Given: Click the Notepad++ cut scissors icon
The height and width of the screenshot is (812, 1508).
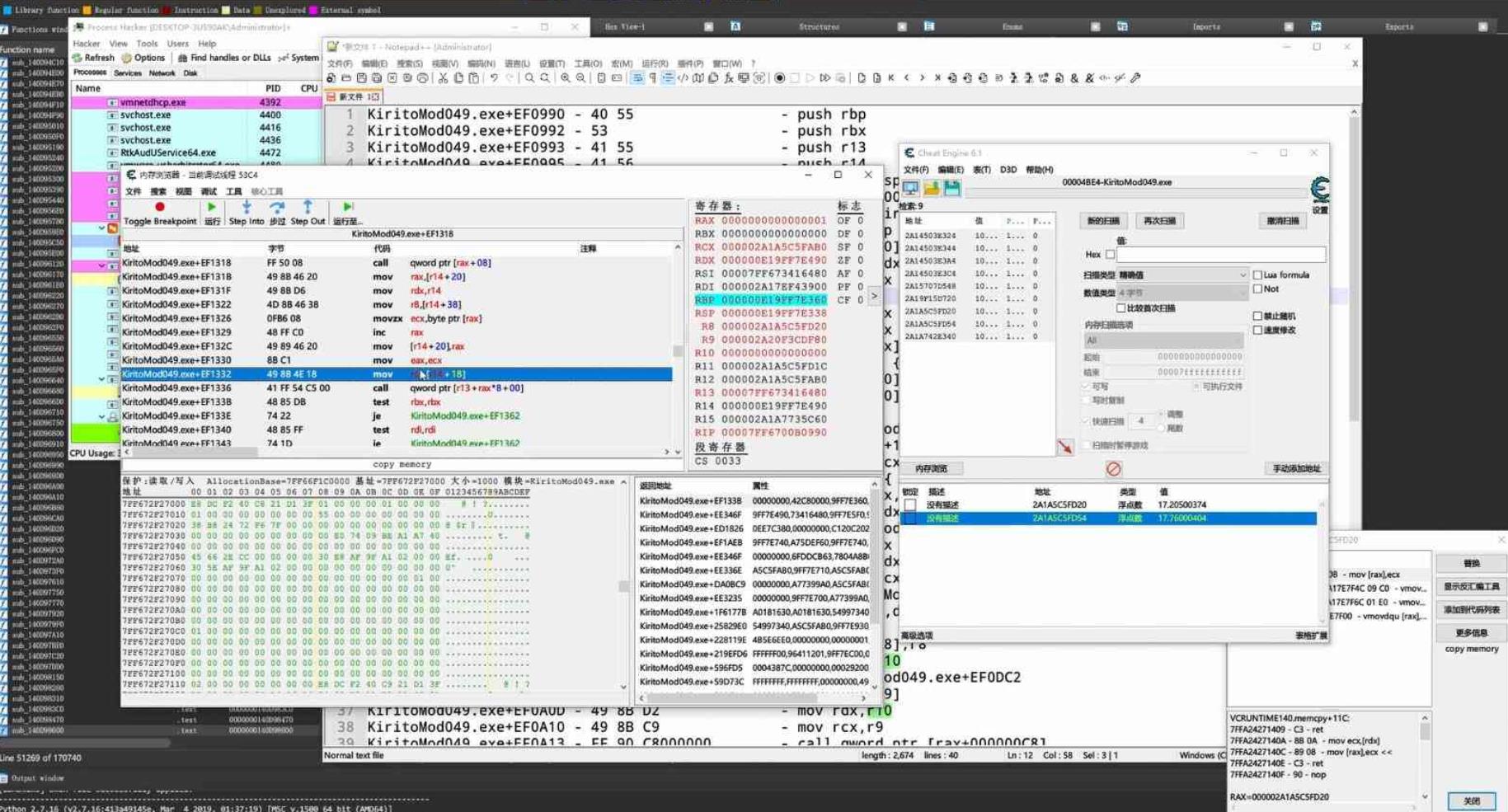Looking at the screenshot, I should pos(443,78).
